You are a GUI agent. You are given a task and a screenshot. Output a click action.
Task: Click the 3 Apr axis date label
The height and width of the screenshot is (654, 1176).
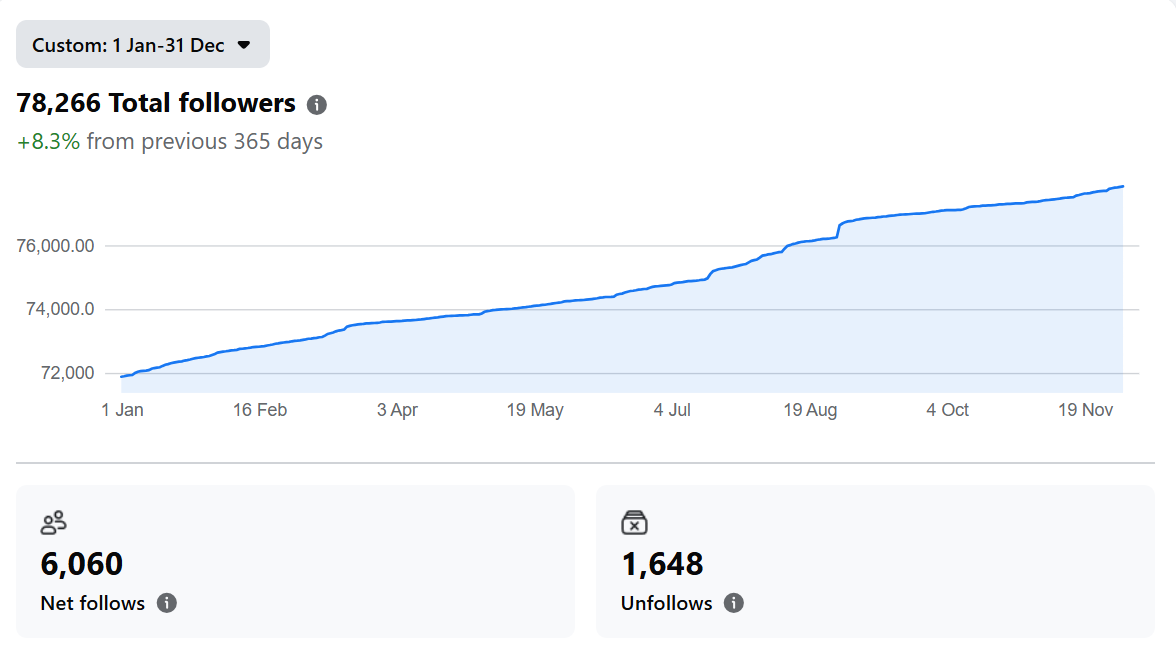(397, 410)
